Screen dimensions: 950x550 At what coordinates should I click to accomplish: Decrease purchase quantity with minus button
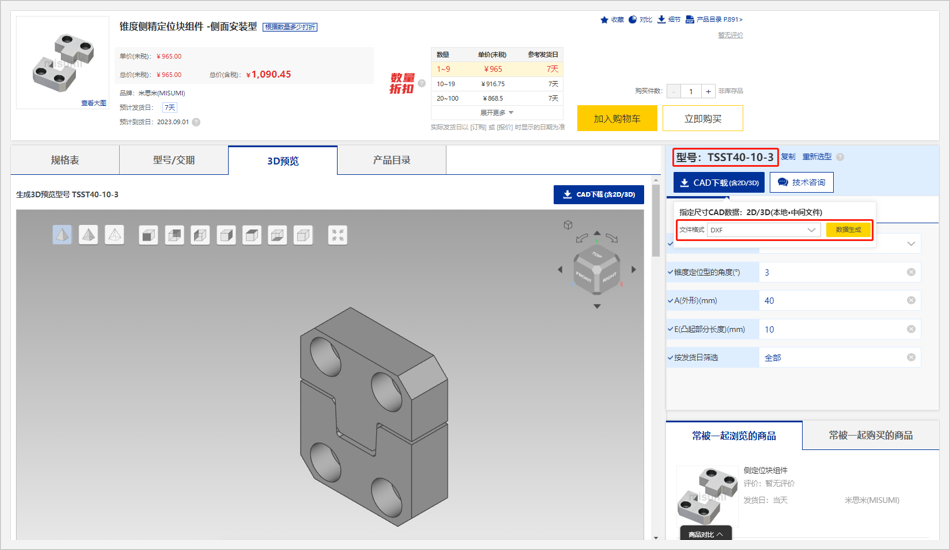675,91
